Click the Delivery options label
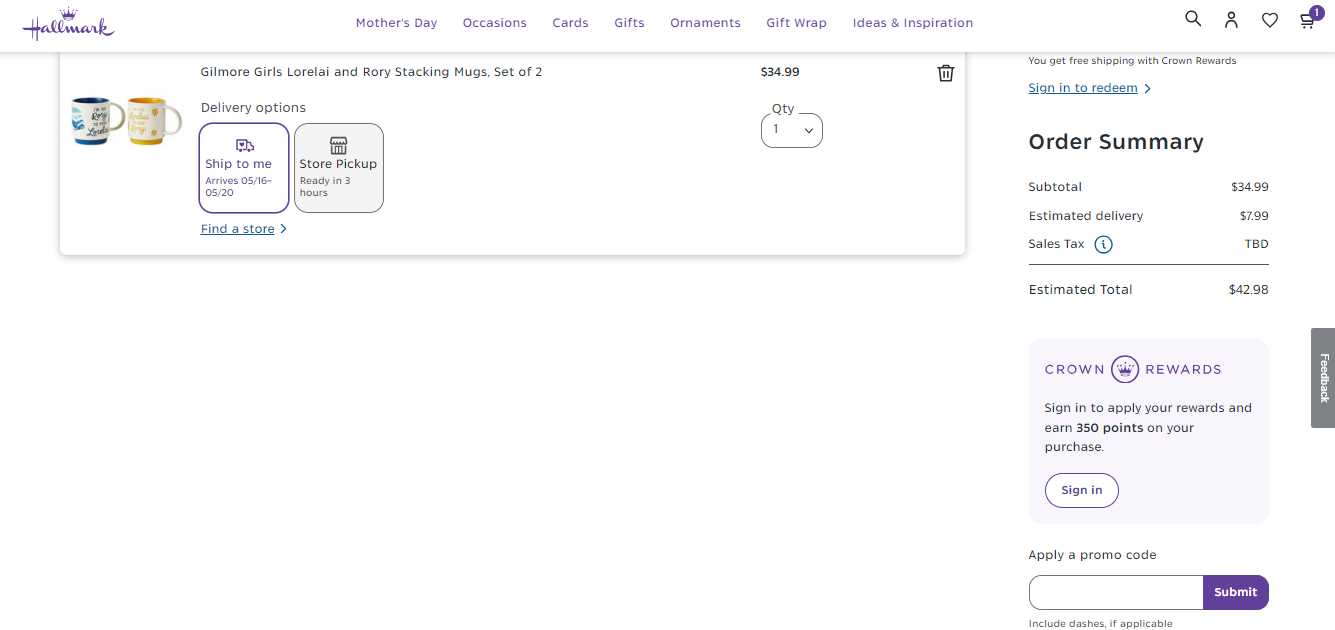Screen dimensions: 1335x630 coord(253,108)
